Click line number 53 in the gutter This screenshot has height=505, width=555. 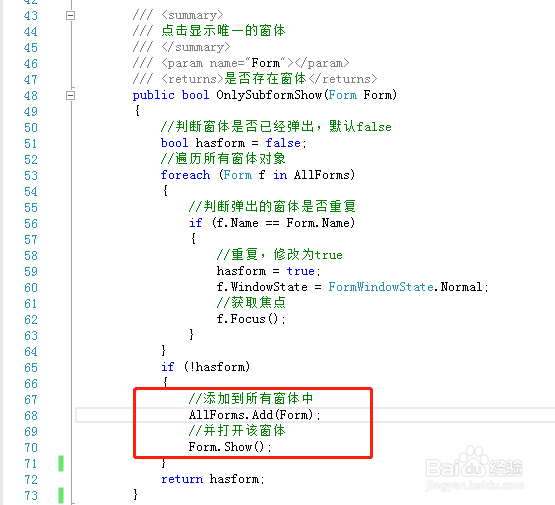tap(31, 176)
